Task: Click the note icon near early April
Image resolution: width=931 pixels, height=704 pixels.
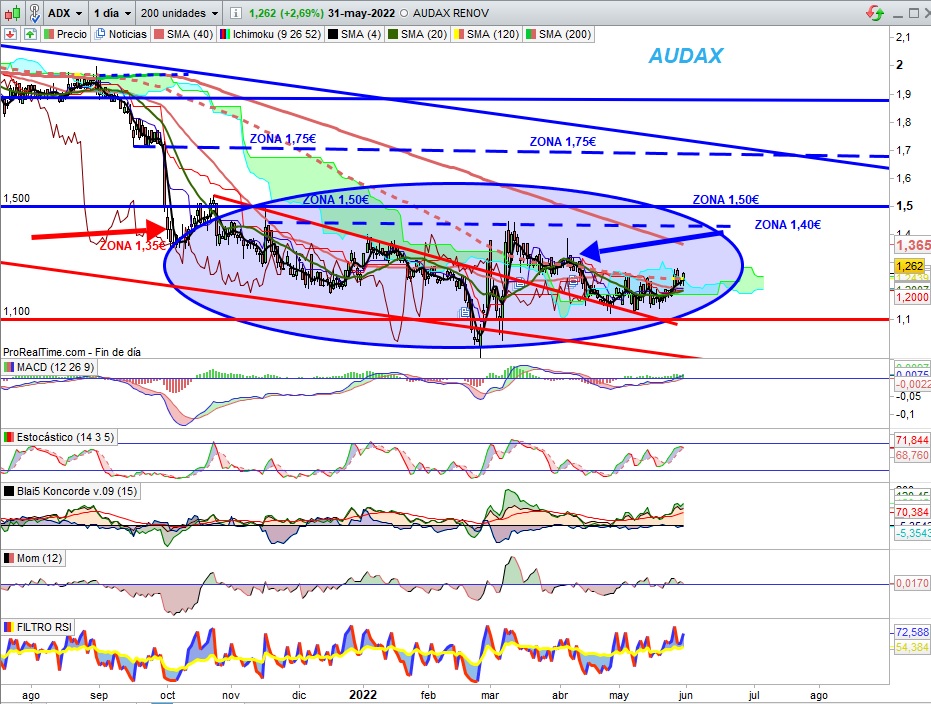Action: pos(573,281)
